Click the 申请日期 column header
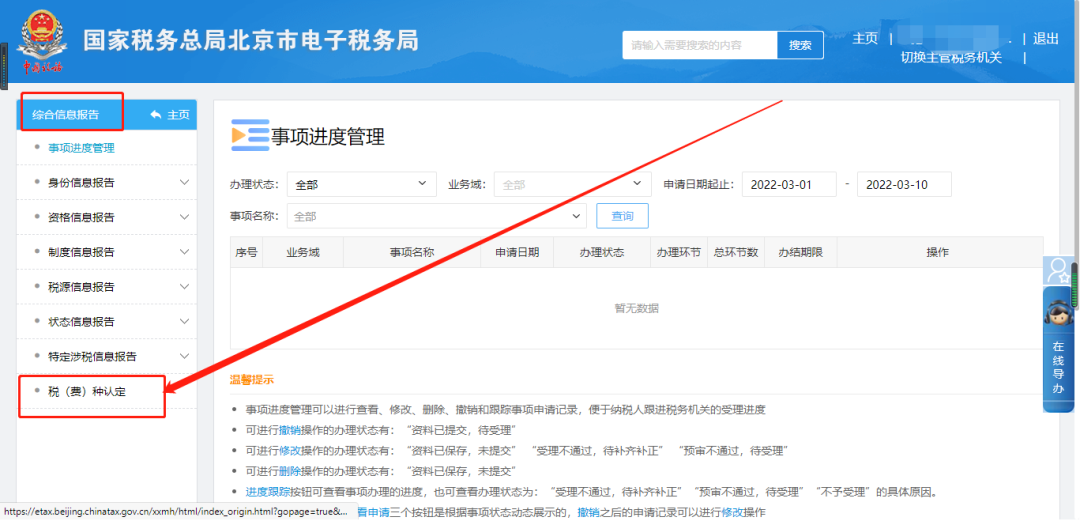Screen dimensions: 1080x521 [x=517, y=252]
